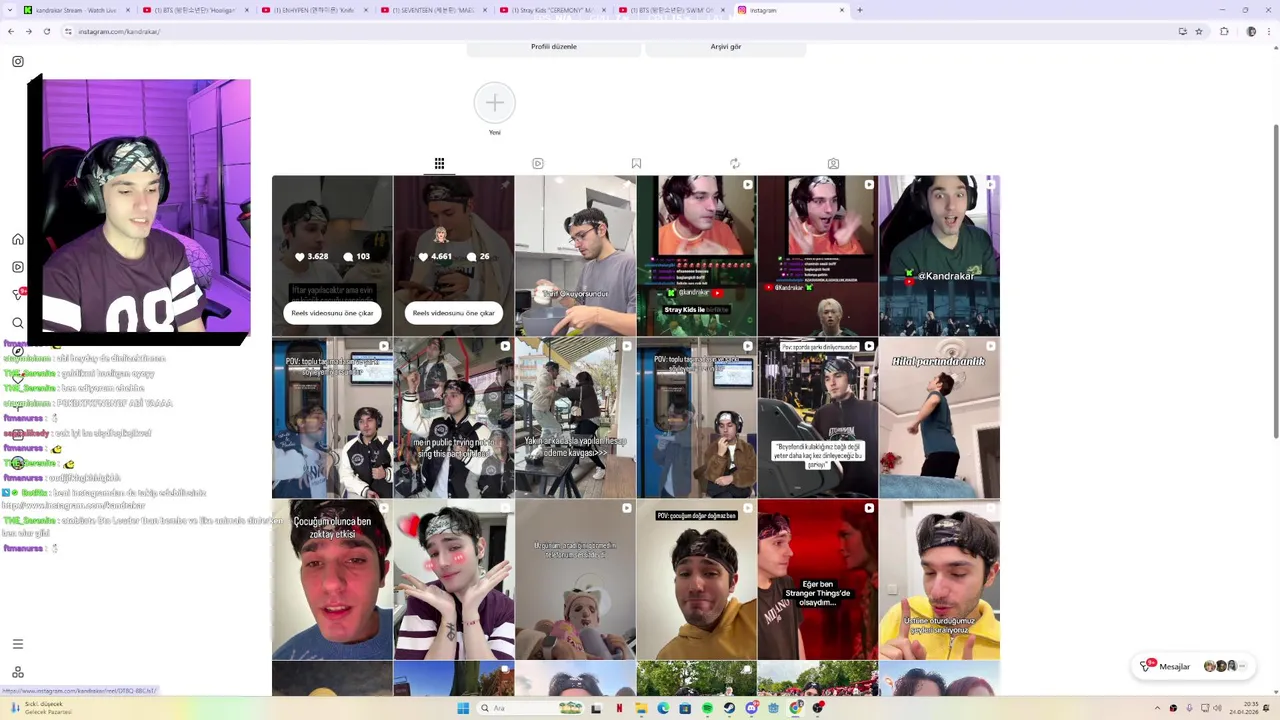This screenshot has width=1280, height=720.
Task: Switch to the BTS 'Hooligan' YouTube tab
Action: (194, 10)
